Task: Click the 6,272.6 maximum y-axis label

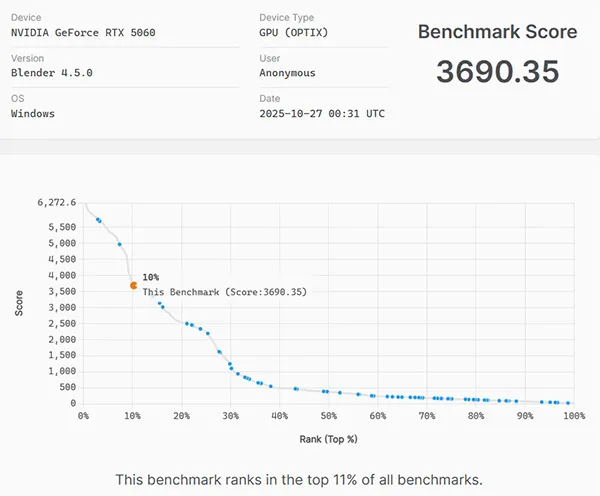Action: click(x=57, y=202)
